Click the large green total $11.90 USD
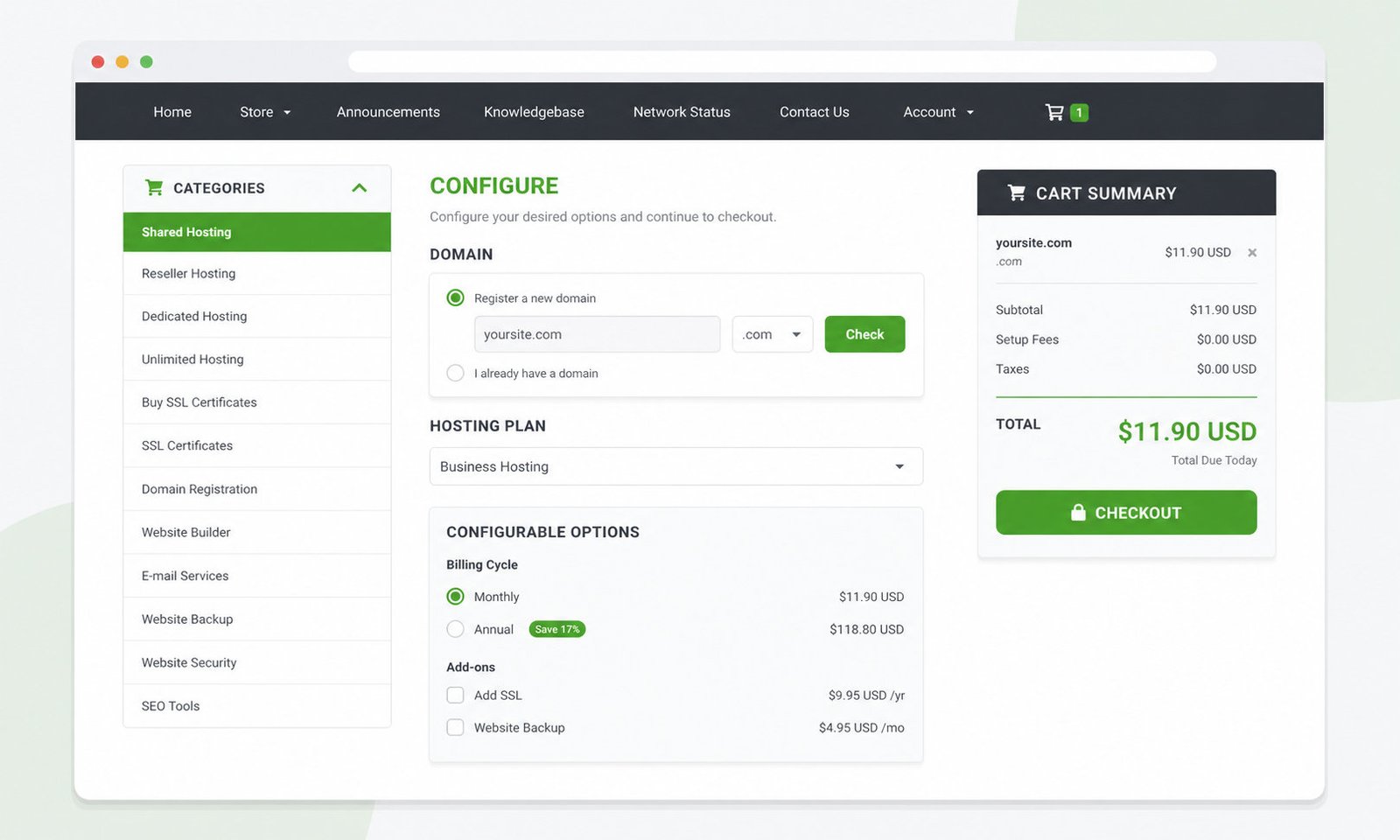The width and height of the screenshot is (1400, 840). (1186, 431)
